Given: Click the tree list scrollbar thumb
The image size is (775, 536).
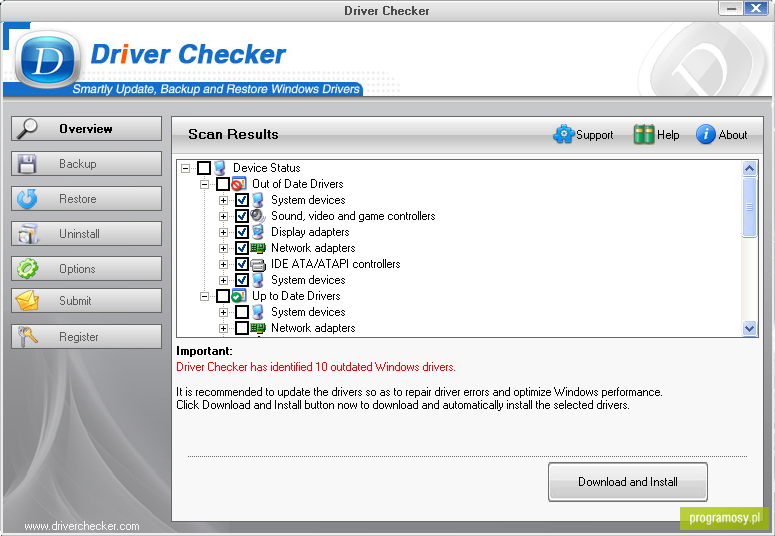Looking at the screenshot, I should click(749, 207).
